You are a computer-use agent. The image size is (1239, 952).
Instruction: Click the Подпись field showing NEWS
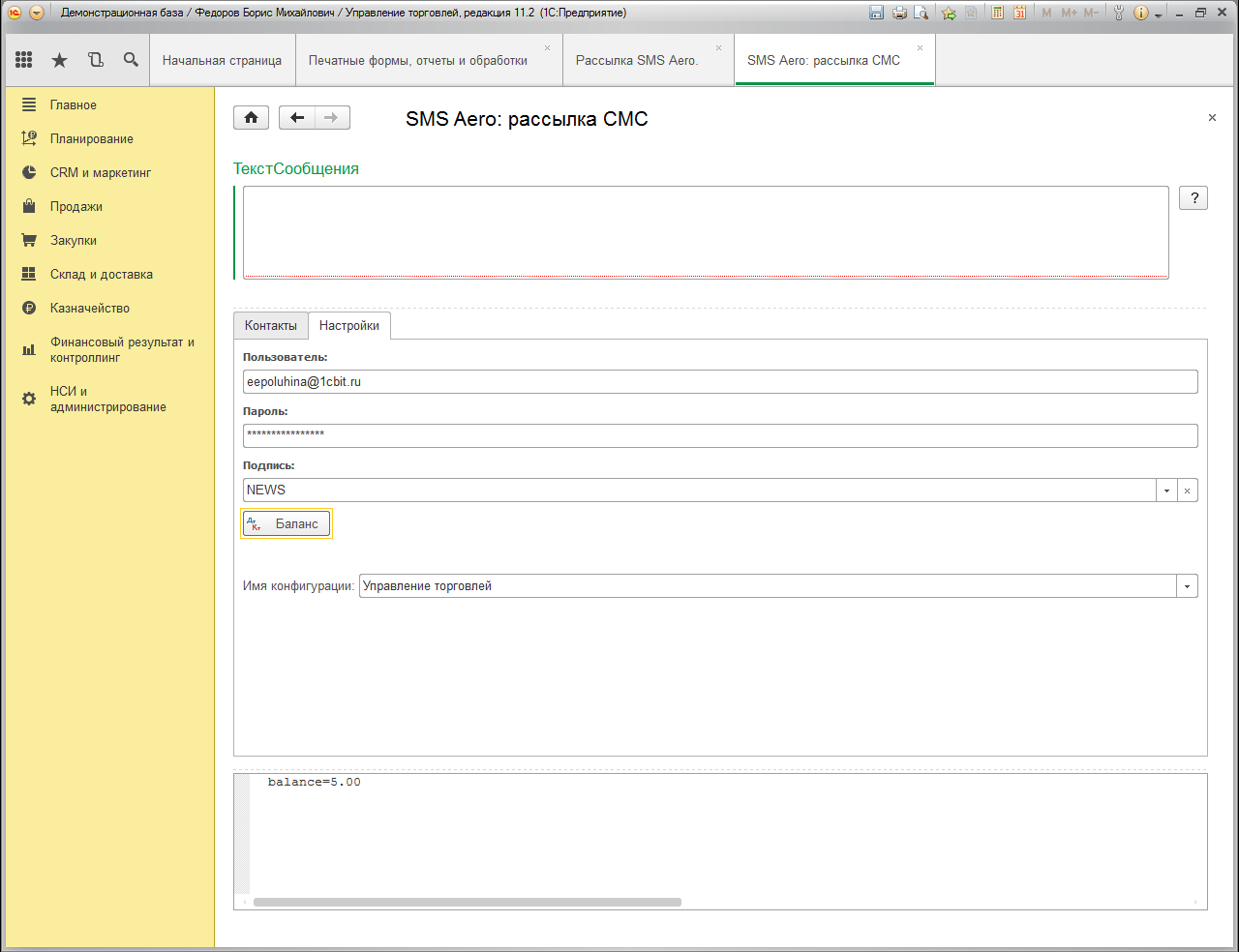[699, 491]
